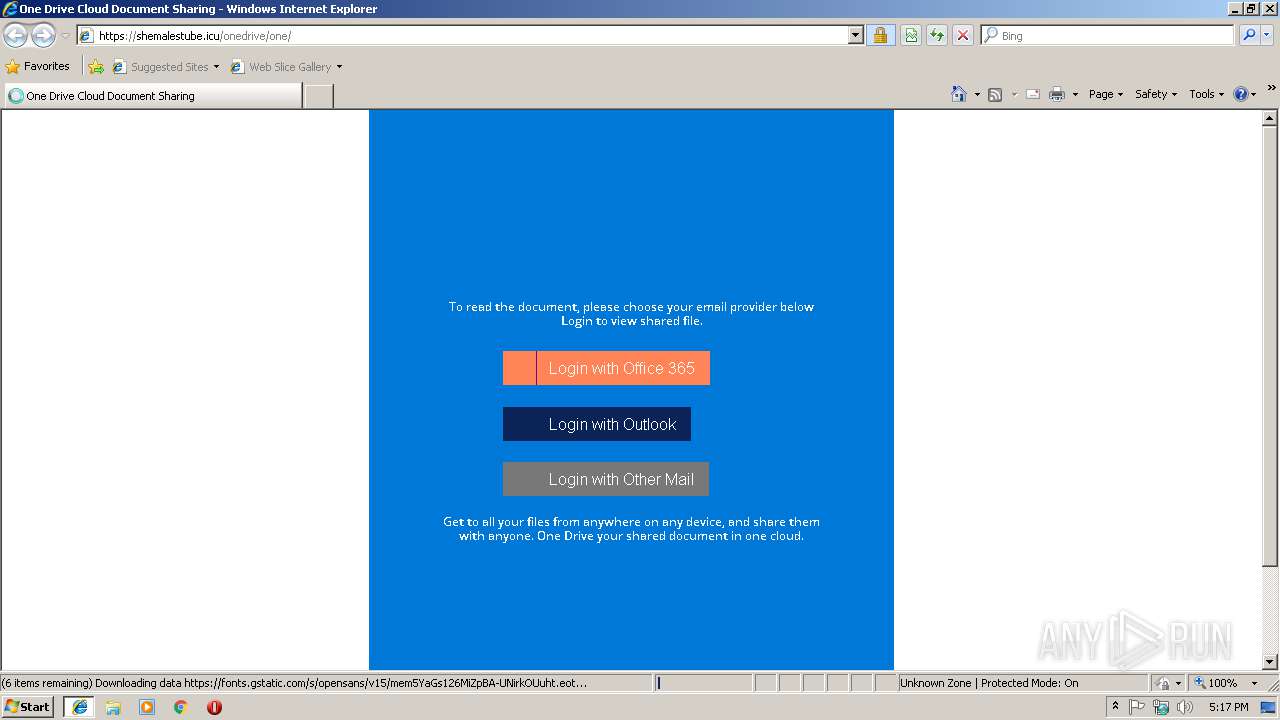The image size is (1280, 720).
Task: Open status bar security privacy icon
Action: (x=1163, y=683)
